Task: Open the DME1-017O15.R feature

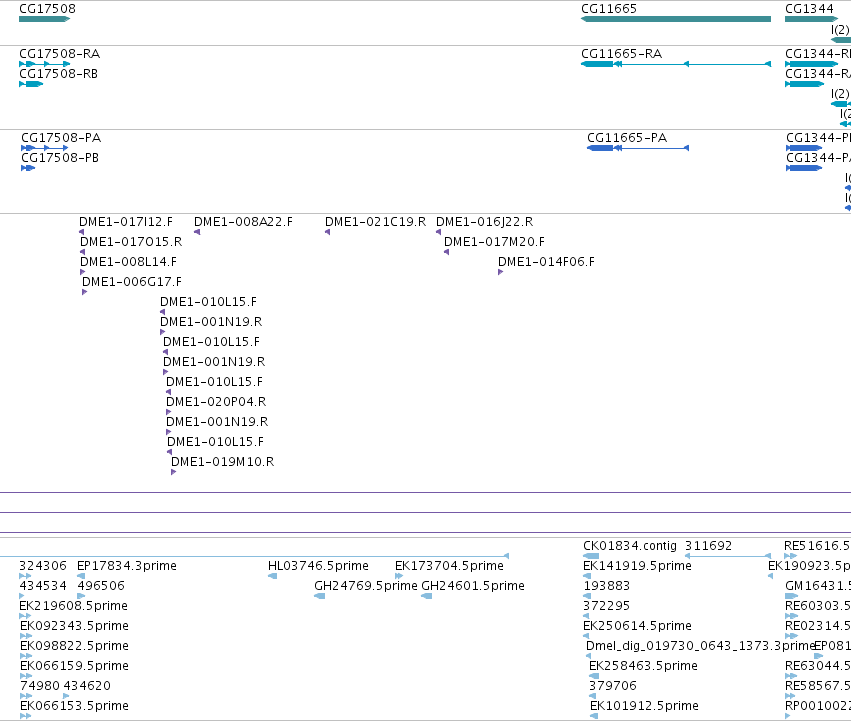Action: coord(82,252)
